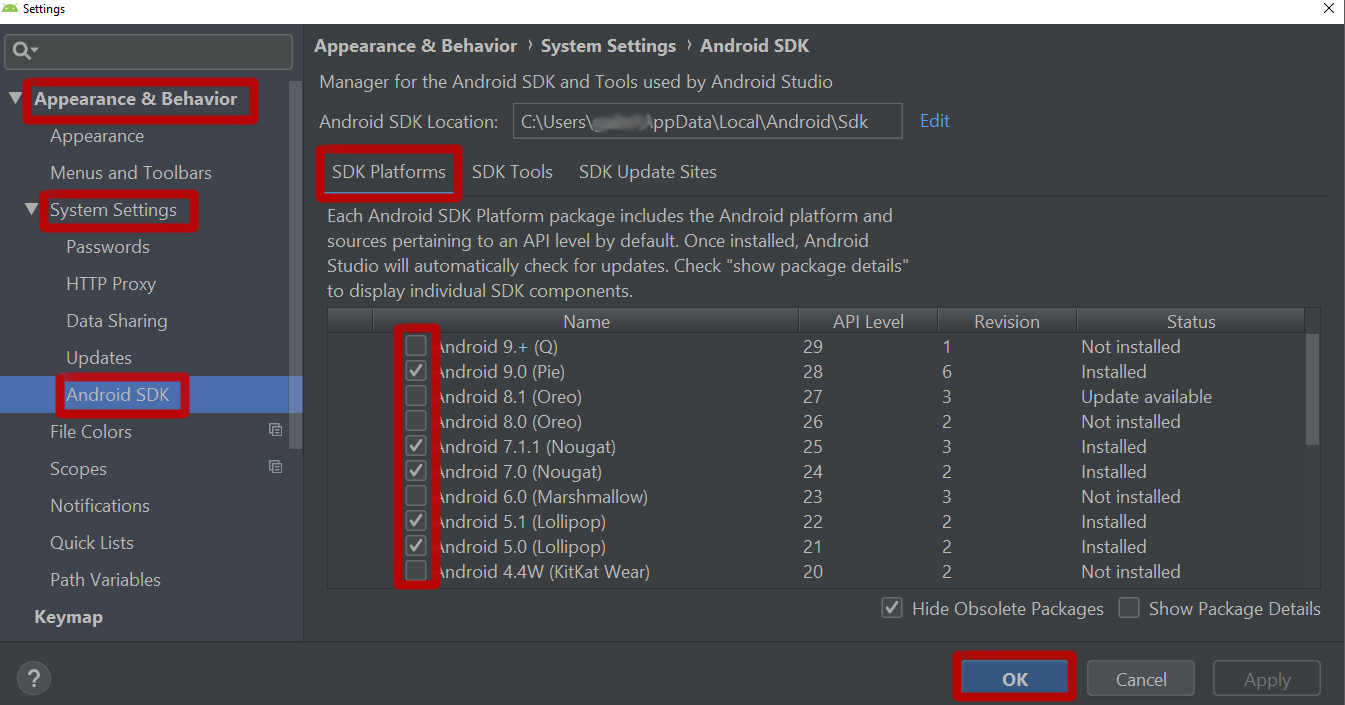Collapse the System Settings tree node
1345x705 pixels.
click(30, 210)
